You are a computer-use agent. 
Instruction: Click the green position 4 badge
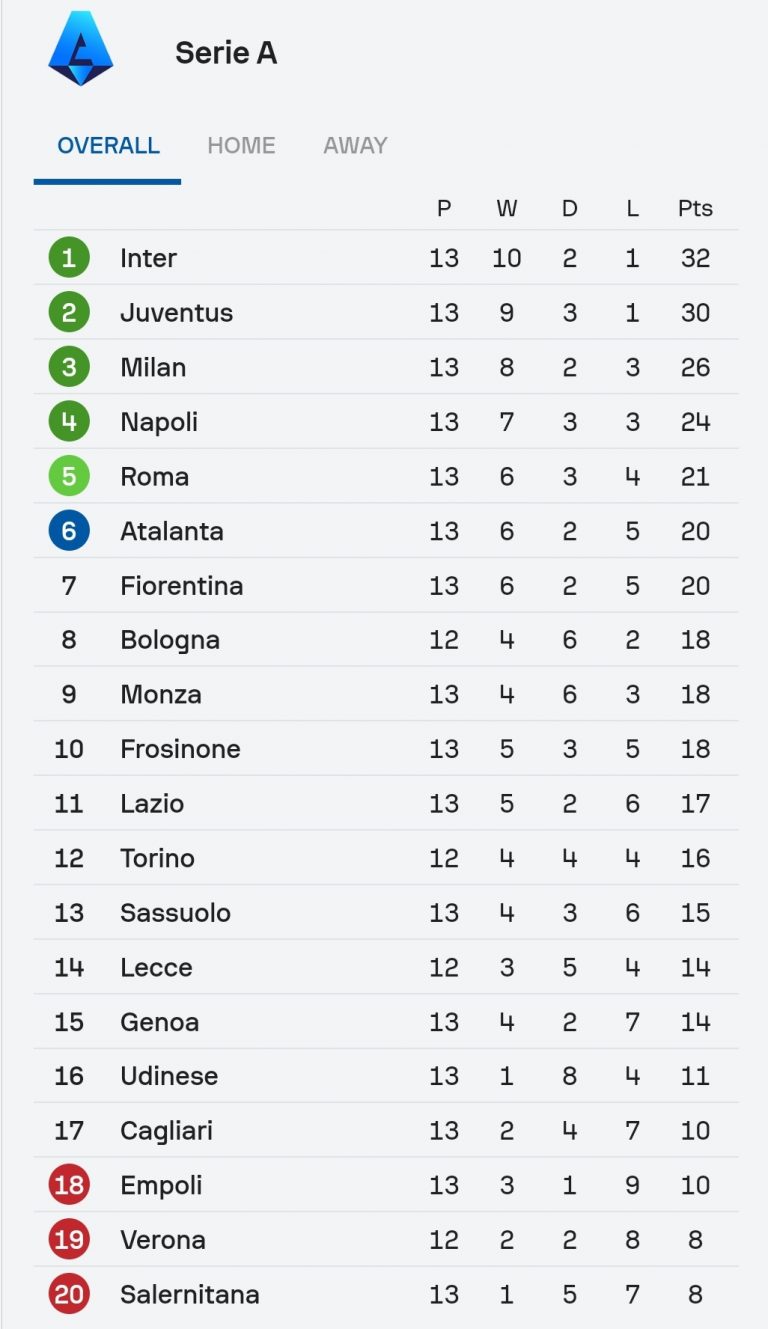pyautogui.click(x=69, y=422)
